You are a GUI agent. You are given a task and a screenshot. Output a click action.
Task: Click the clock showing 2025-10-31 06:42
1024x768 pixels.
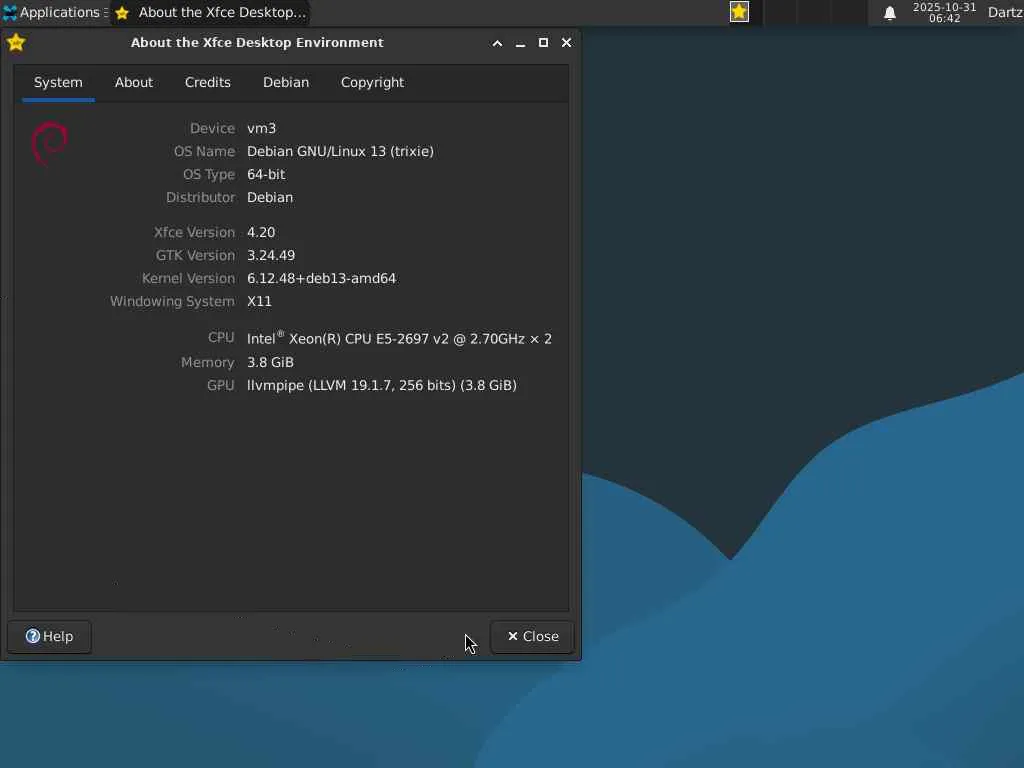[x=944, y=12]
